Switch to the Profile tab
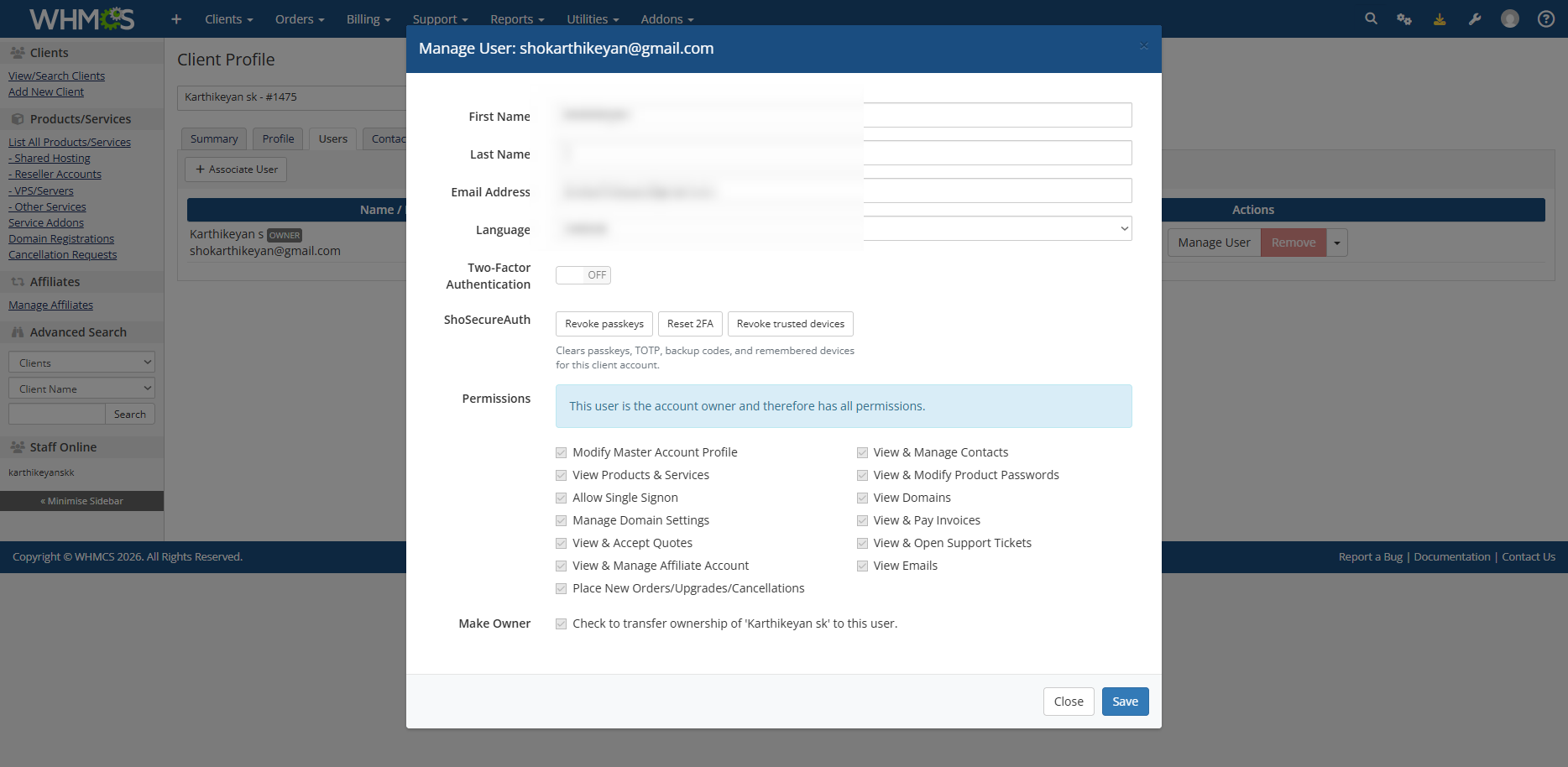 click(x=278, y=138)
